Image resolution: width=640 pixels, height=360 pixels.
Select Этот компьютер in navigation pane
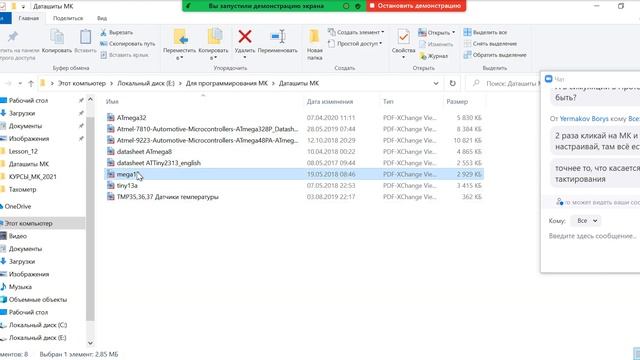click(28, 224)
